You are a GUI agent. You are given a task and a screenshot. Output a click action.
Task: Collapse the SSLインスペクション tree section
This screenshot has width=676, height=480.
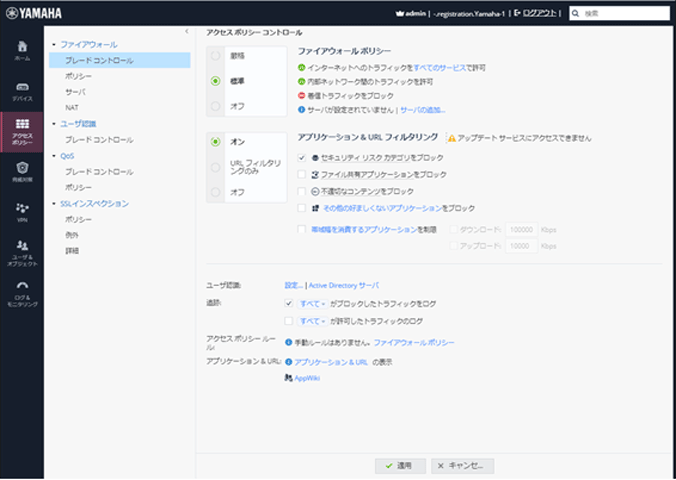pyautogui.click(x=52, y=204)
